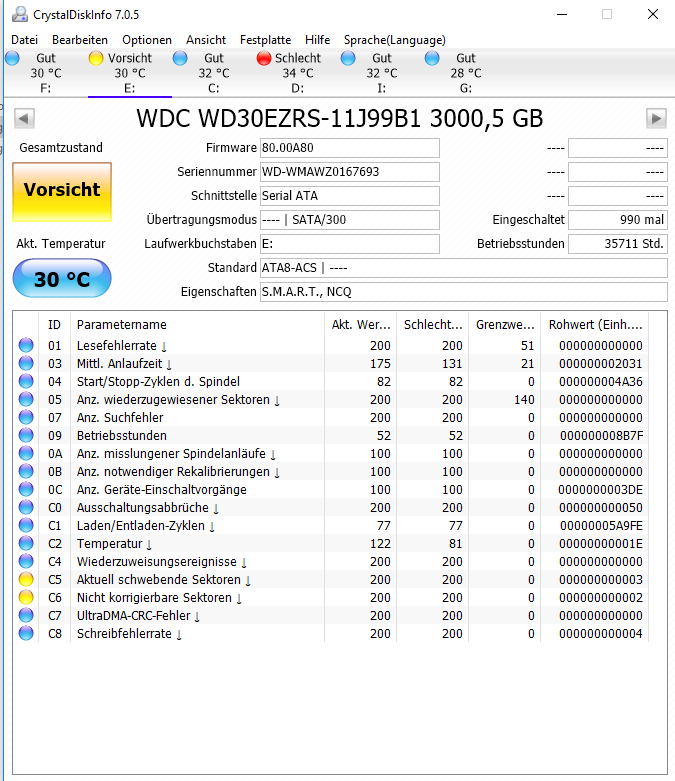Select drive F: status orb in disk bar

click(x=12, y=58)
